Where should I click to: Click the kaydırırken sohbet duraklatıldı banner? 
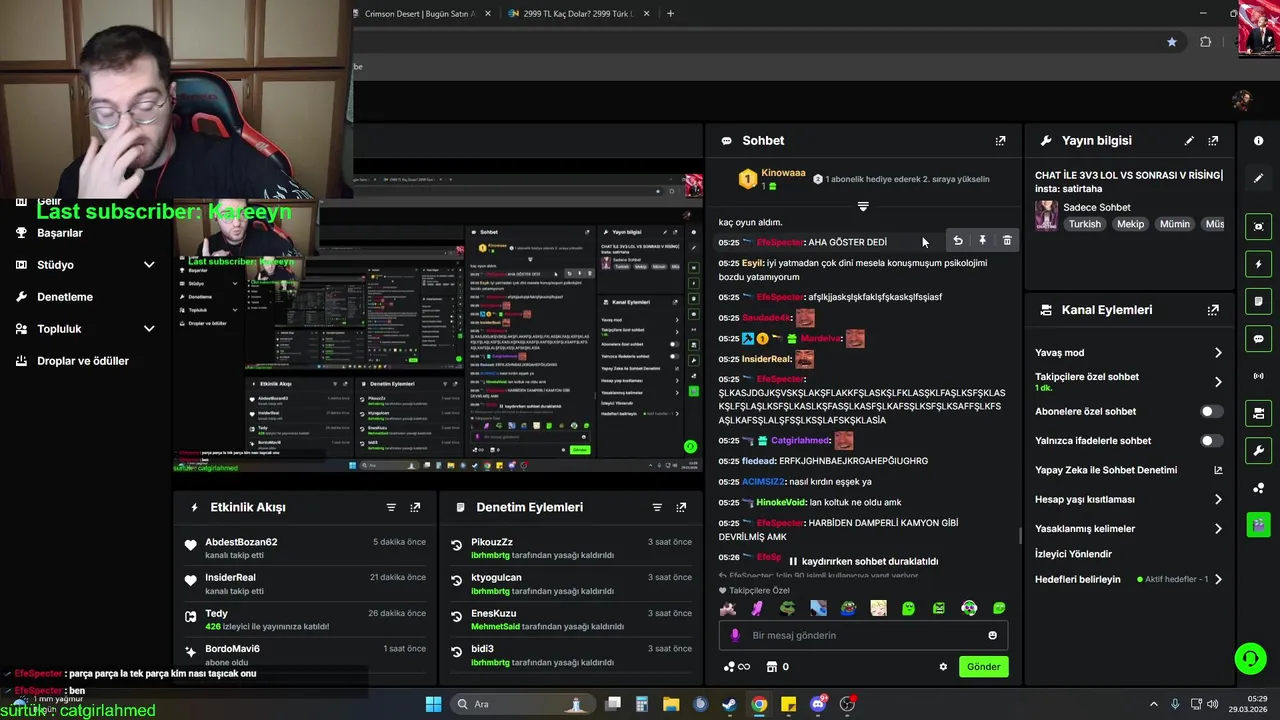(863, 561)
